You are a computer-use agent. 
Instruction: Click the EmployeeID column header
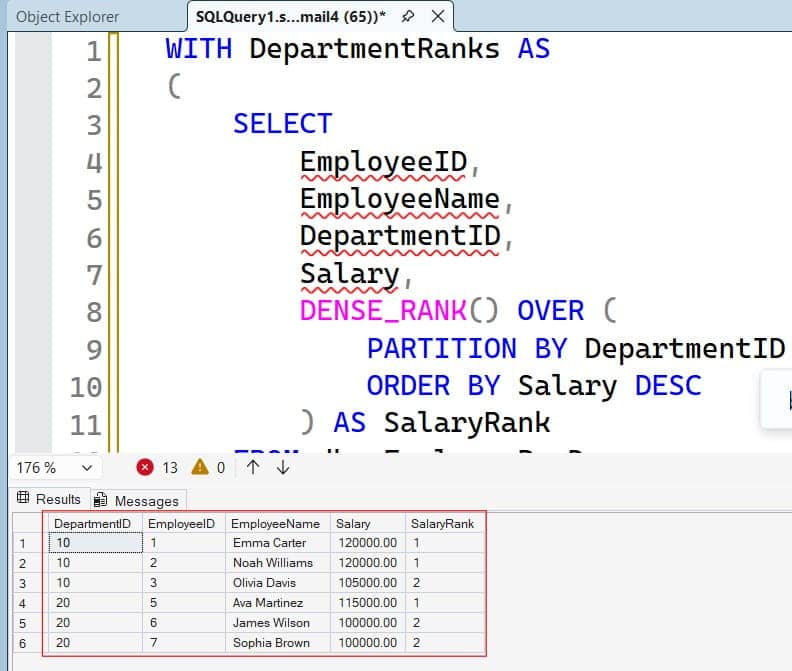(184, 523)
